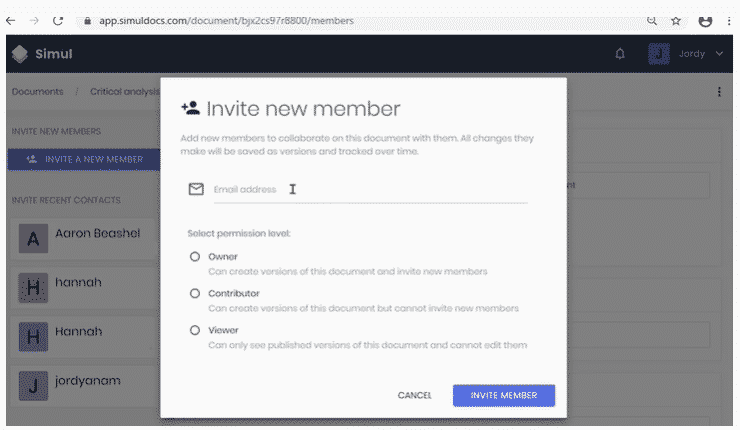Viewport: 740px width, 430px height.
Task: Click the Jordy user avatar
Action: point(659,54)
